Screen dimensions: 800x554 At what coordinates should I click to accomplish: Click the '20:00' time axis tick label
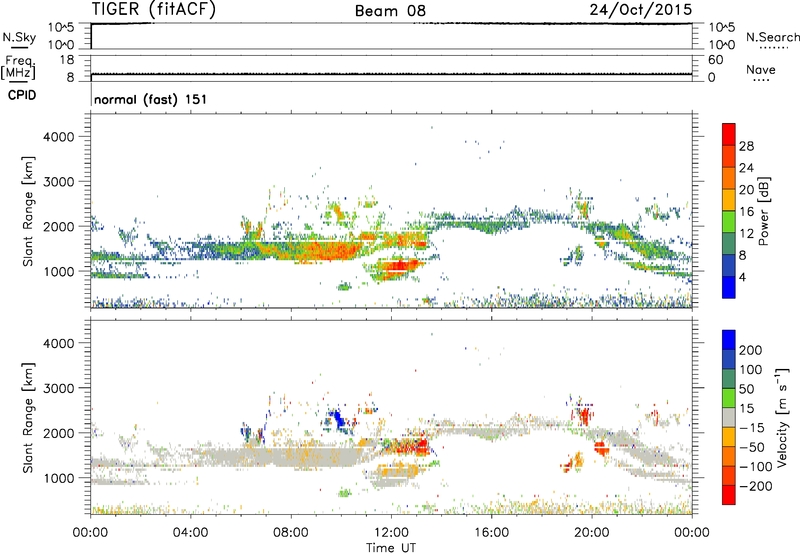pos(592,533)
